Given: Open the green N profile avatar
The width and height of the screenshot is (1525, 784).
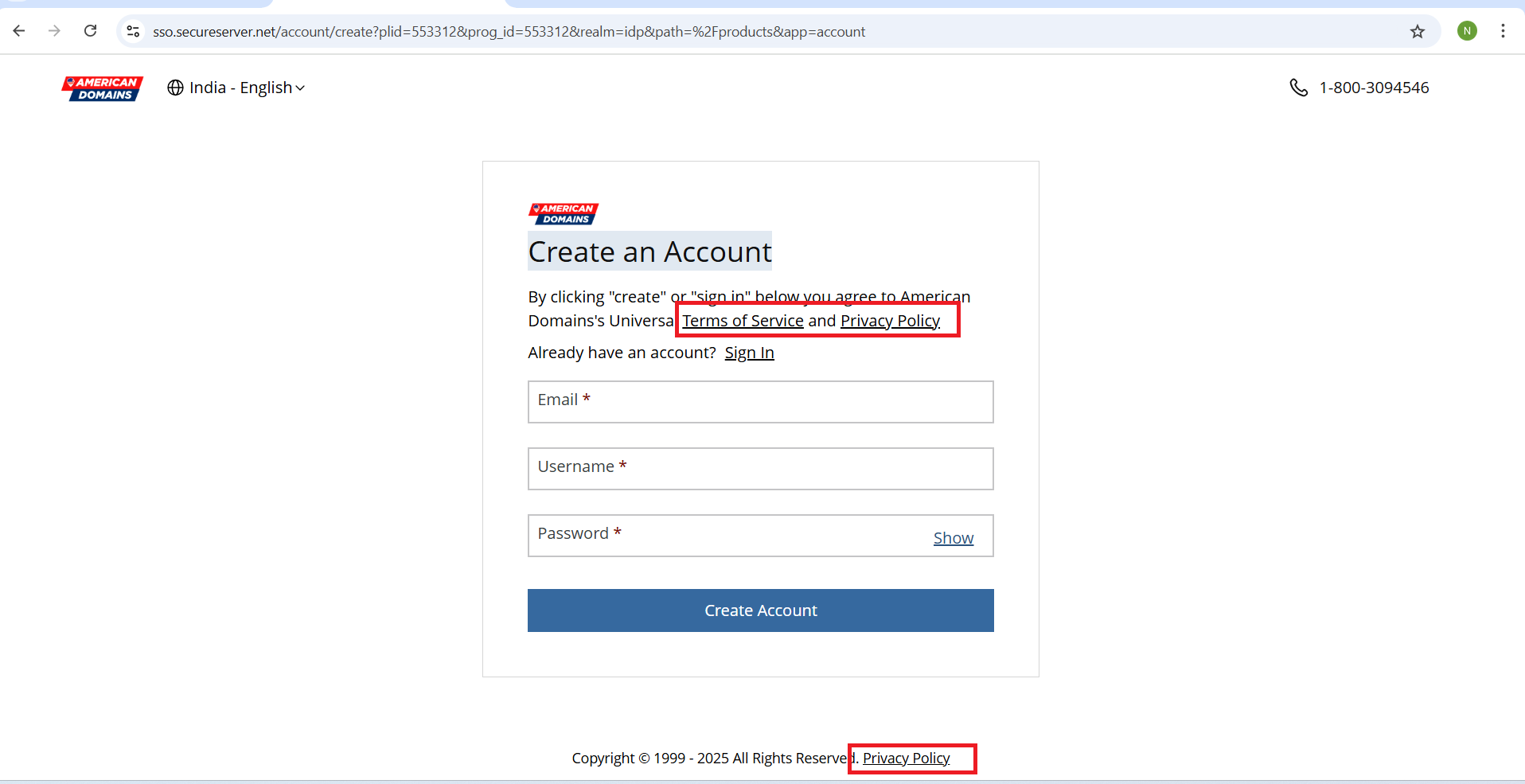Looking at the screenshot, I should click(x=1467, y=31).
